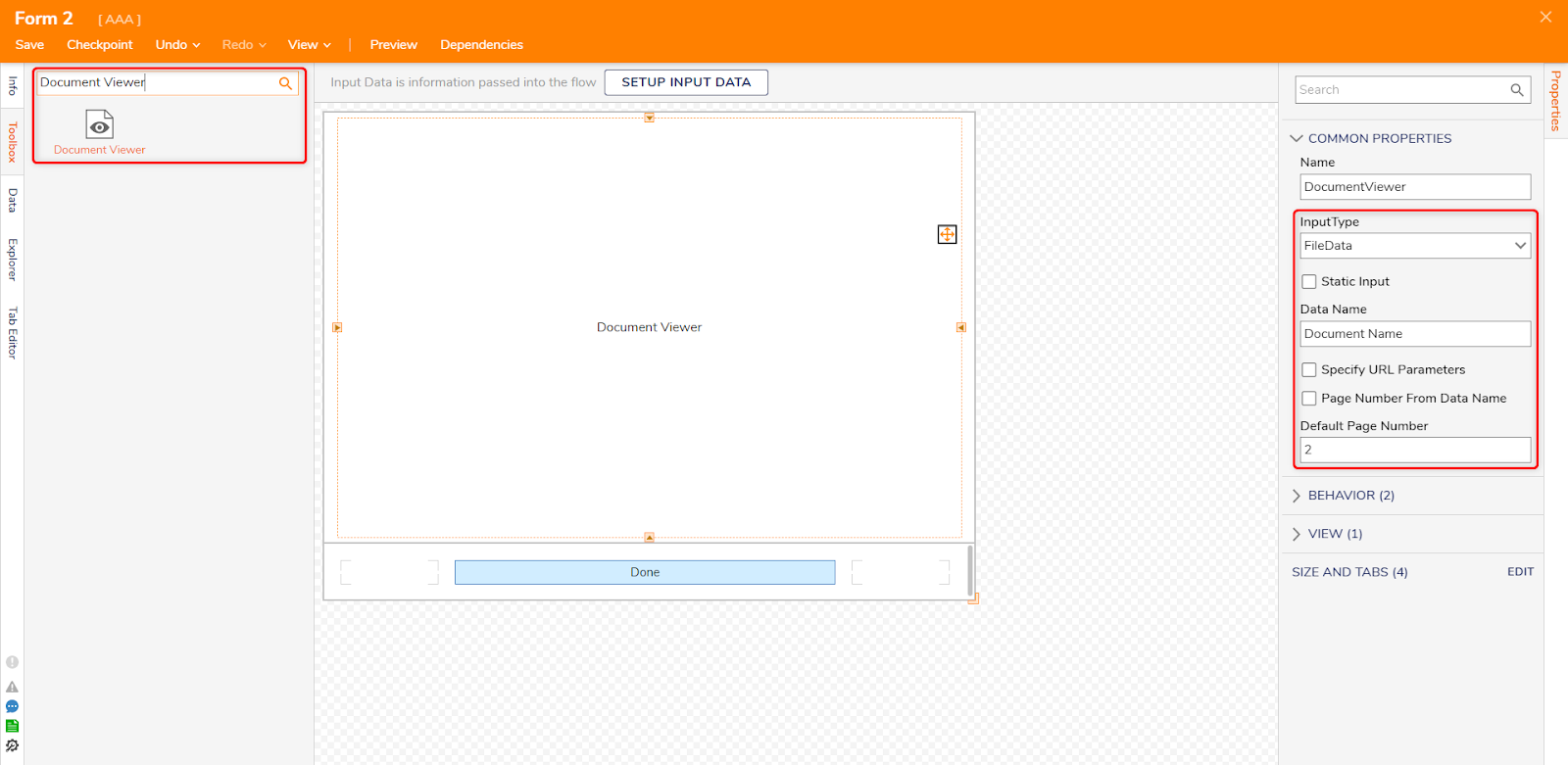This screenshot has width=1568, height=765.
Task: Click the Name field DocumentViewer
Action: coord(1415,187)
